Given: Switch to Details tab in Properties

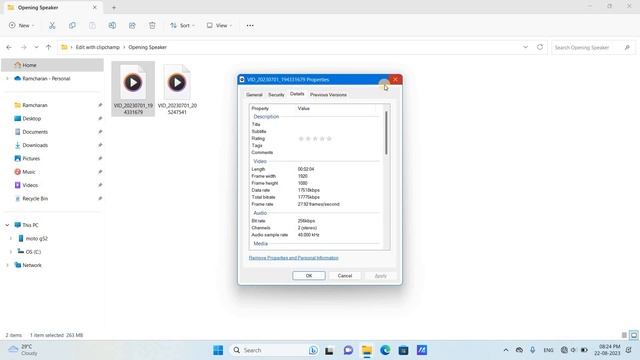Looking at the screenshot, I should pos(297,94).
